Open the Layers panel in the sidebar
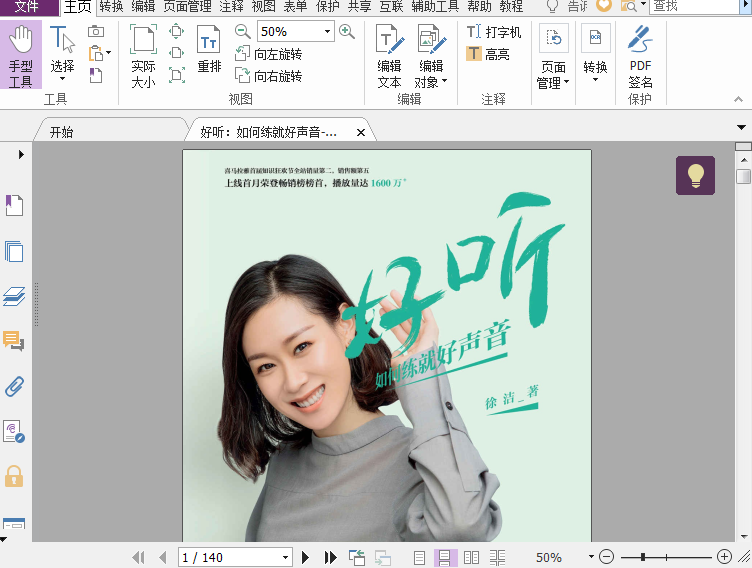Viewport: 752px width, 568px height. pyautogui.click(x=14, y=296)
